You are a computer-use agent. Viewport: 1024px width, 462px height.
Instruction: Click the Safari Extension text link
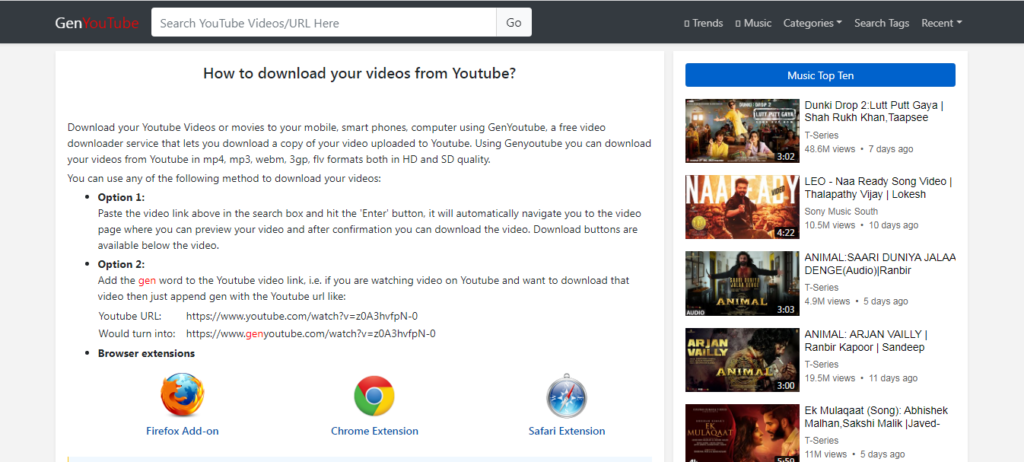pos(566,431)
